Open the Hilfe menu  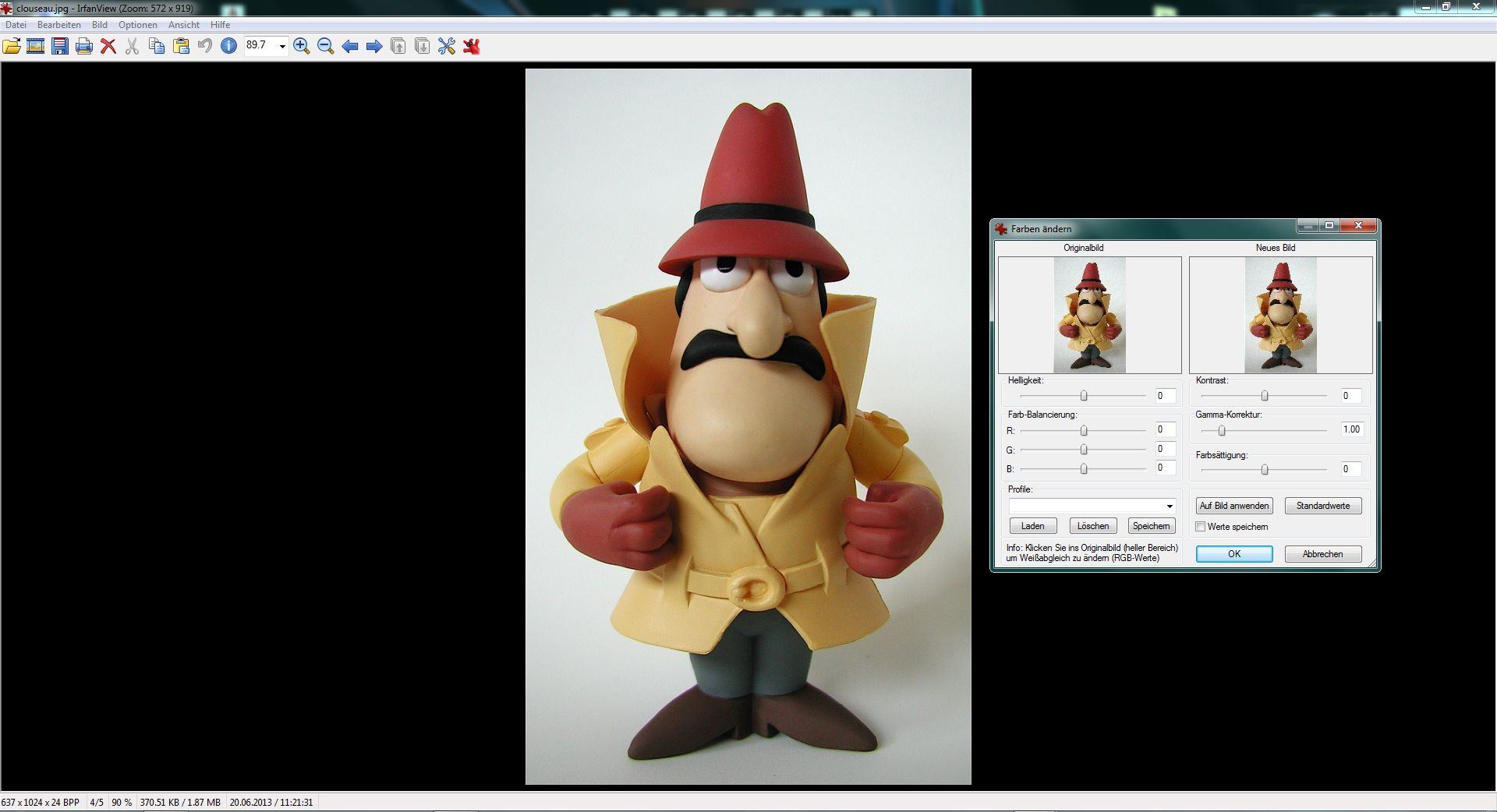[x=220, y=25]
